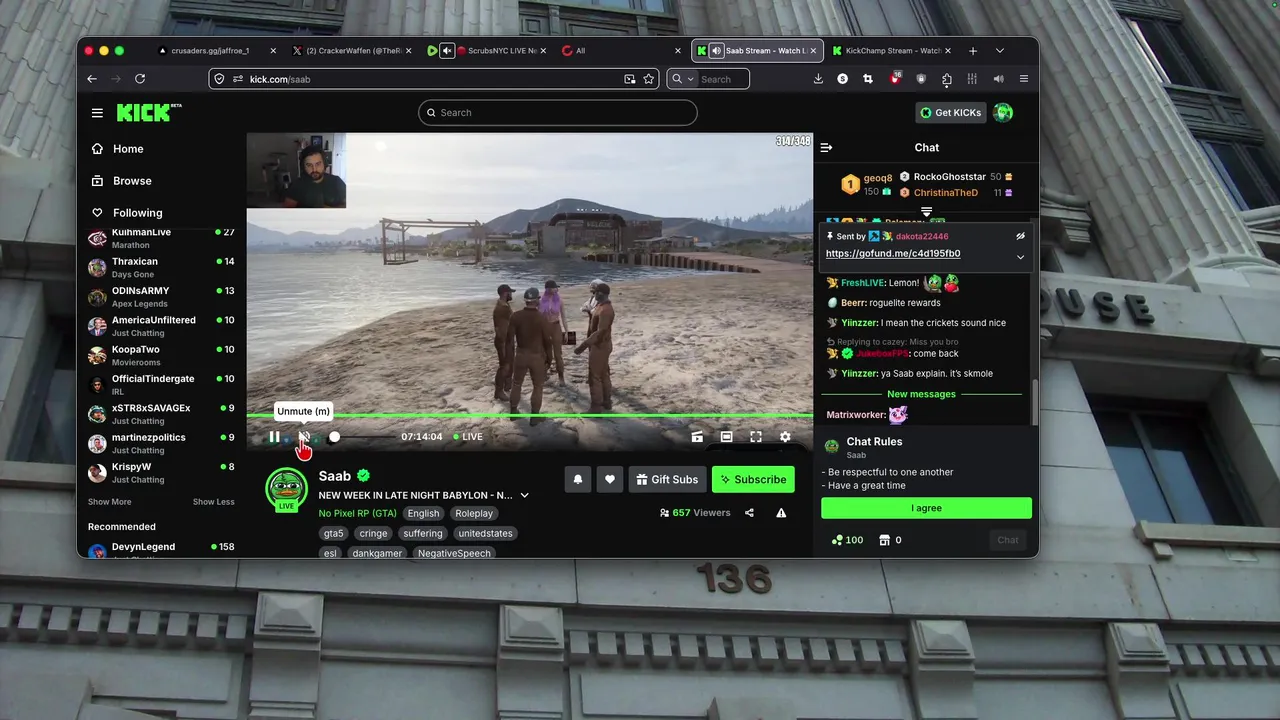Open ODINsARMY's channel in sidebar

pyautogui.click(x=161, y=297)
